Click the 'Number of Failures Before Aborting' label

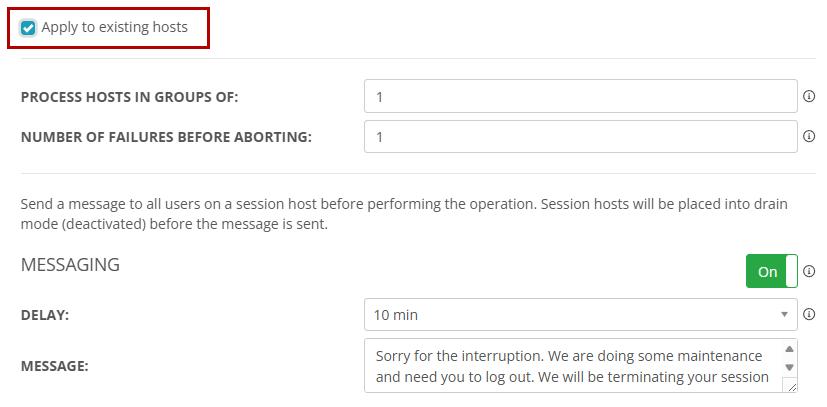click(166, 136)
